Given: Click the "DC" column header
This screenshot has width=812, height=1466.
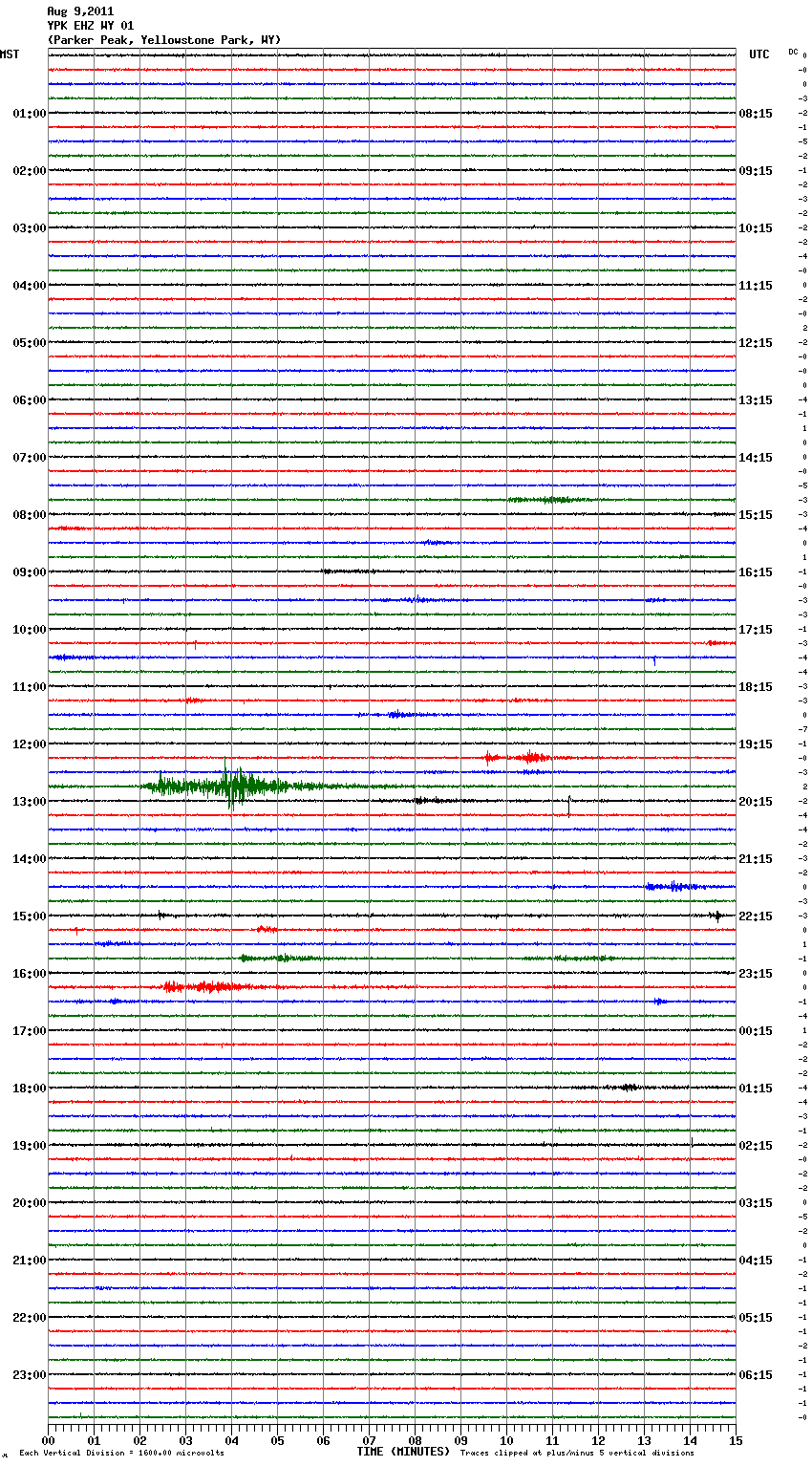Looking at the screenshot, I should click(793, 52).
